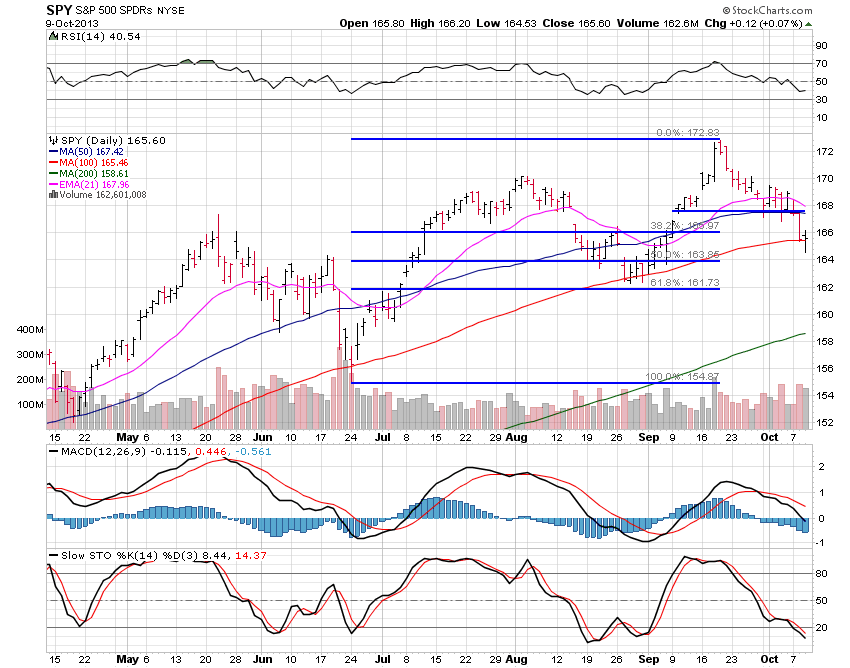Viewport: 850px width, 668px height.
Task: Click the MACD(12,26,9) black line legend marker
Action: 54,452
